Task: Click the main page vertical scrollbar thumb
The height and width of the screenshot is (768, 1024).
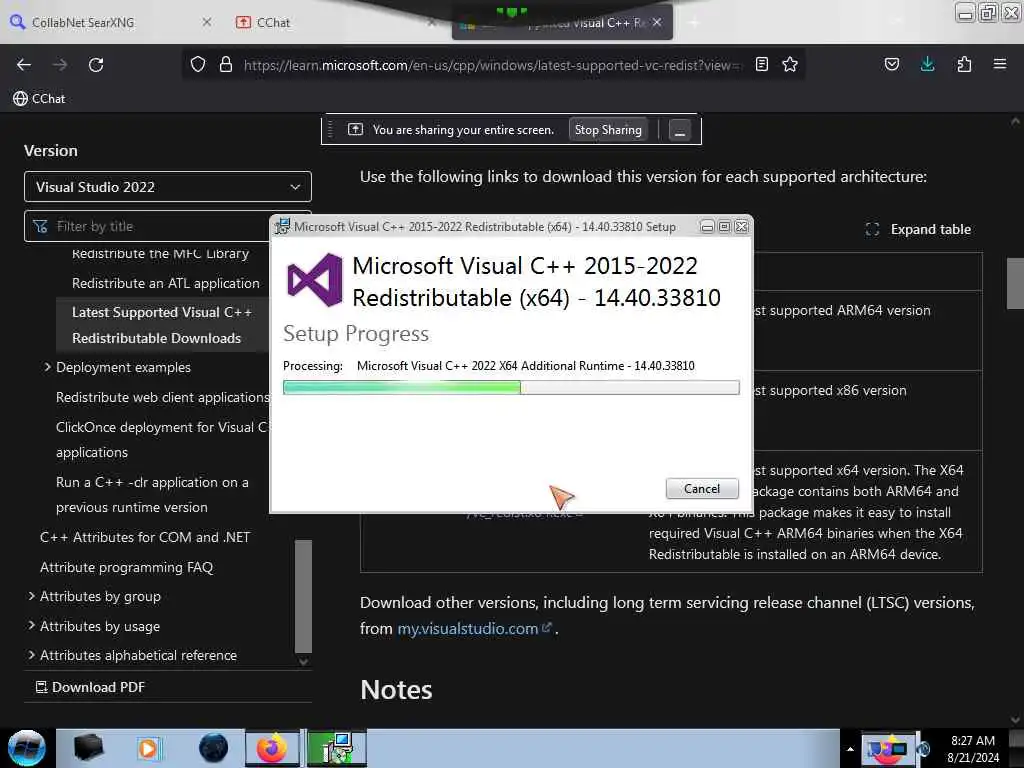Action: [x=1015, y=283]
